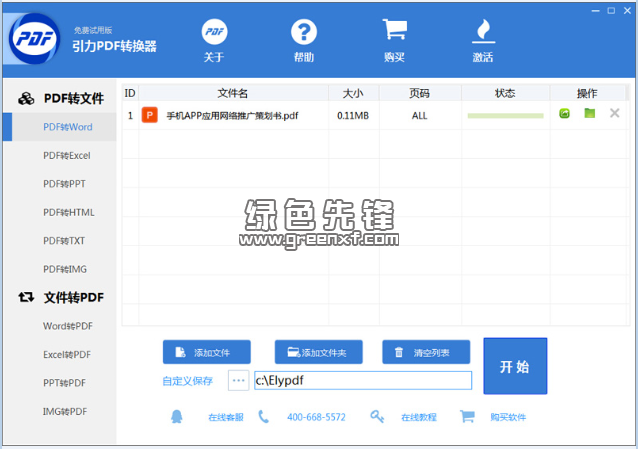Click the cart icon beside 购买软件
The image size is (638, 449).
tap(467, 416)
